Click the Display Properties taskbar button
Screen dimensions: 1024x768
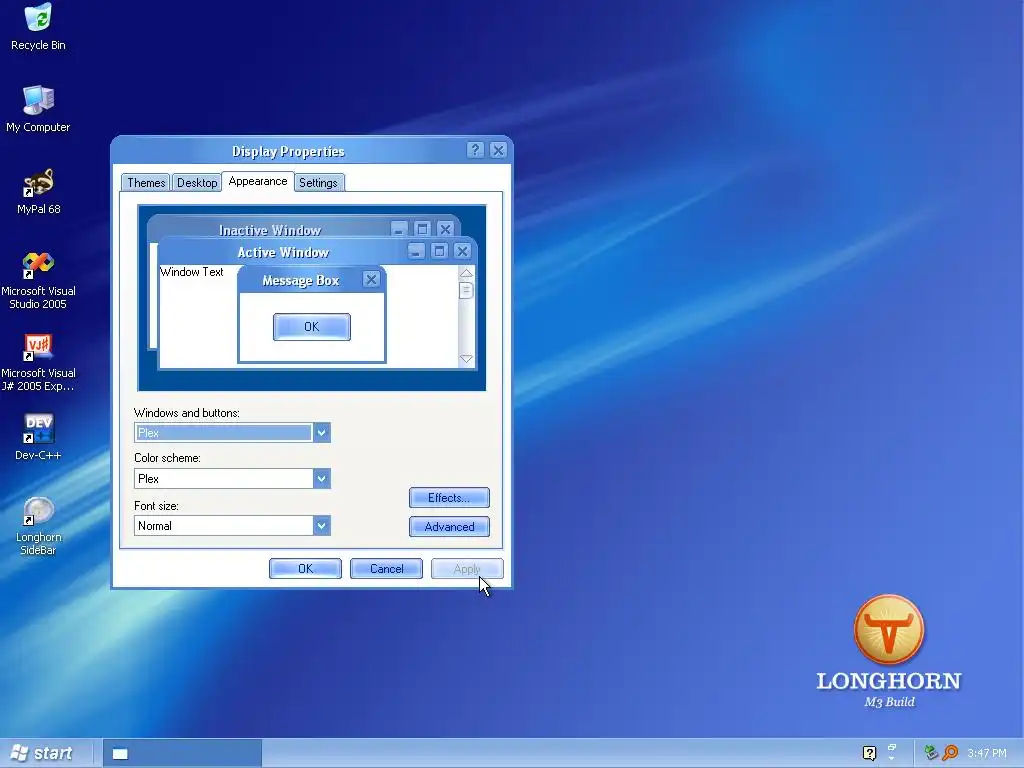[x=182, y=754]
